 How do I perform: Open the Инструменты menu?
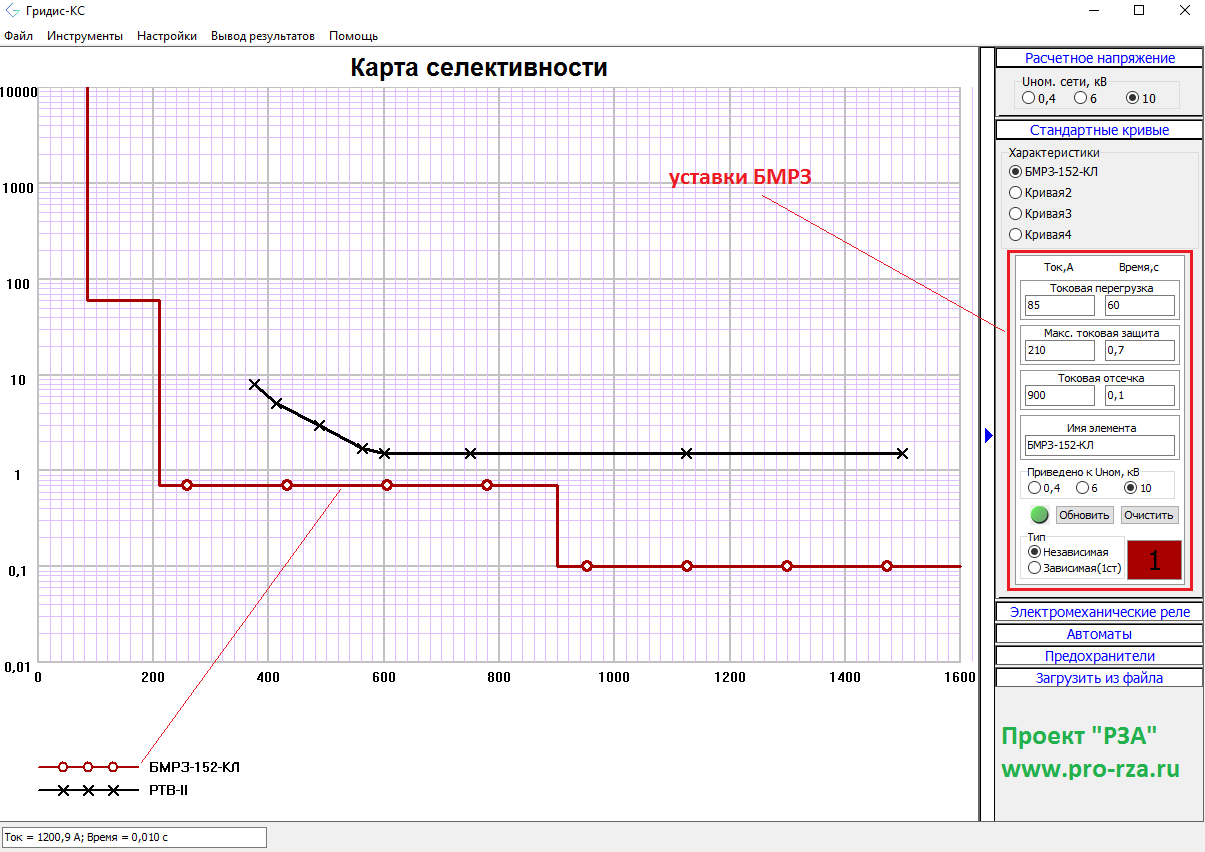coord(85,36)
